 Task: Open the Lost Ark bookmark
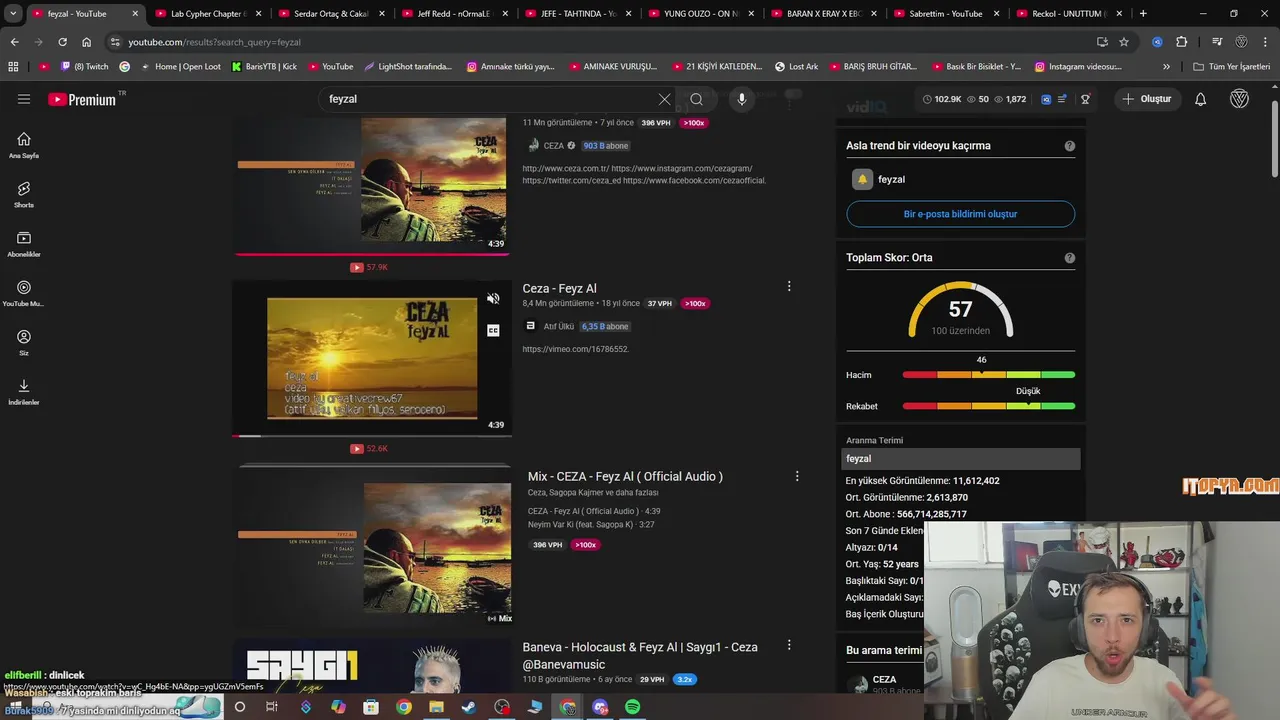click(796, 66)
